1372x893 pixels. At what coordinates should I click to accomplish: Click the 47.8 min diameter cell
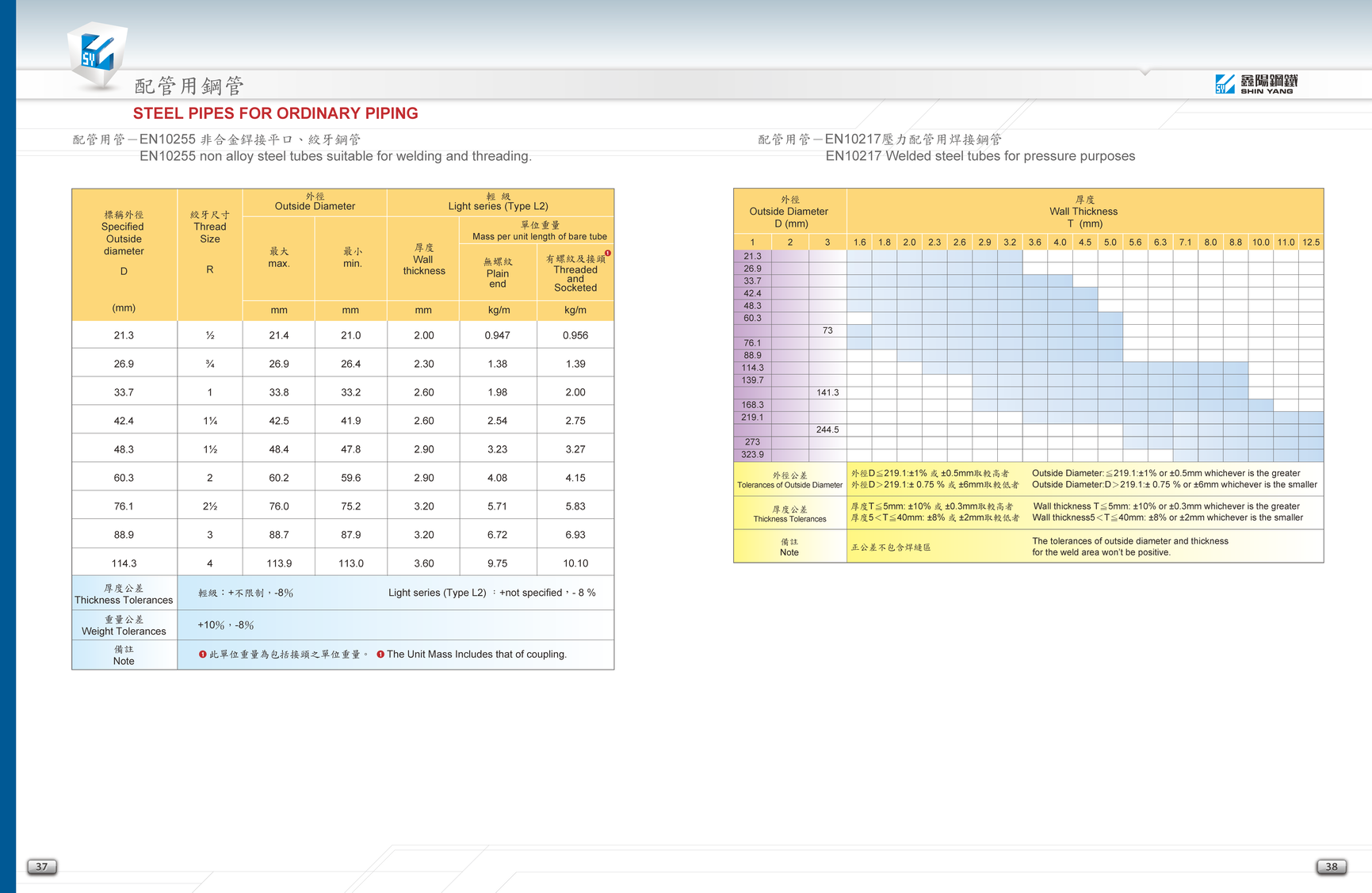click(x=351, y=449)
